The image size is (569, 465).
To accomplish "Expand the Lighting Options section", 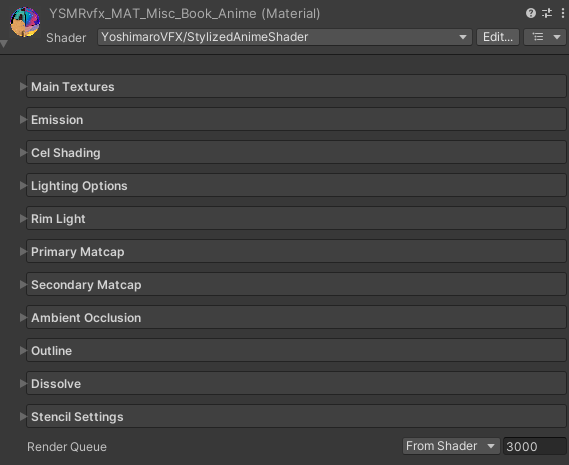I will pyautogui.click(x=296, y=185).
